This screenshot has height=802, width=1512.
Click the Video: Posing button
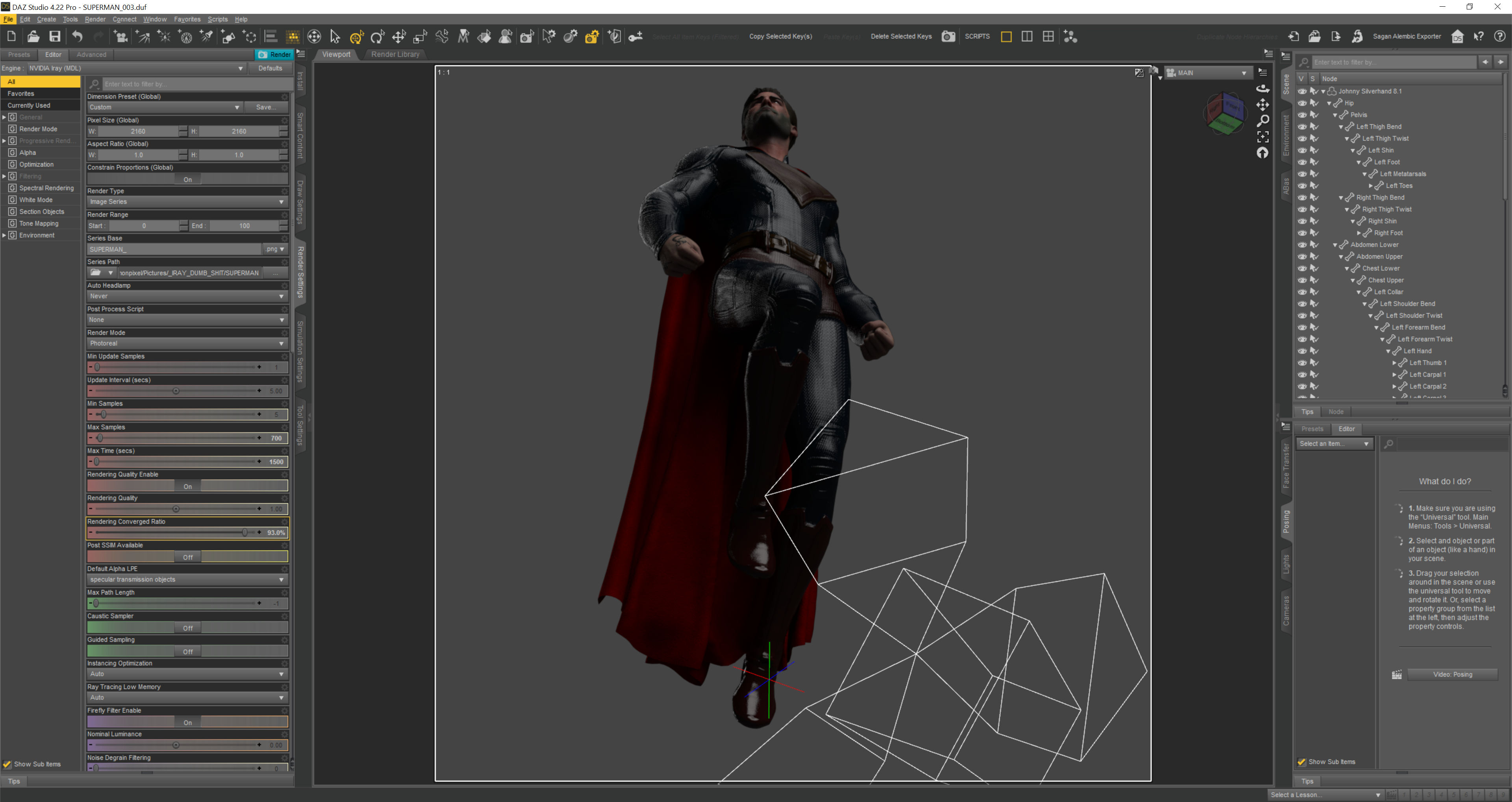[1453, 674]
